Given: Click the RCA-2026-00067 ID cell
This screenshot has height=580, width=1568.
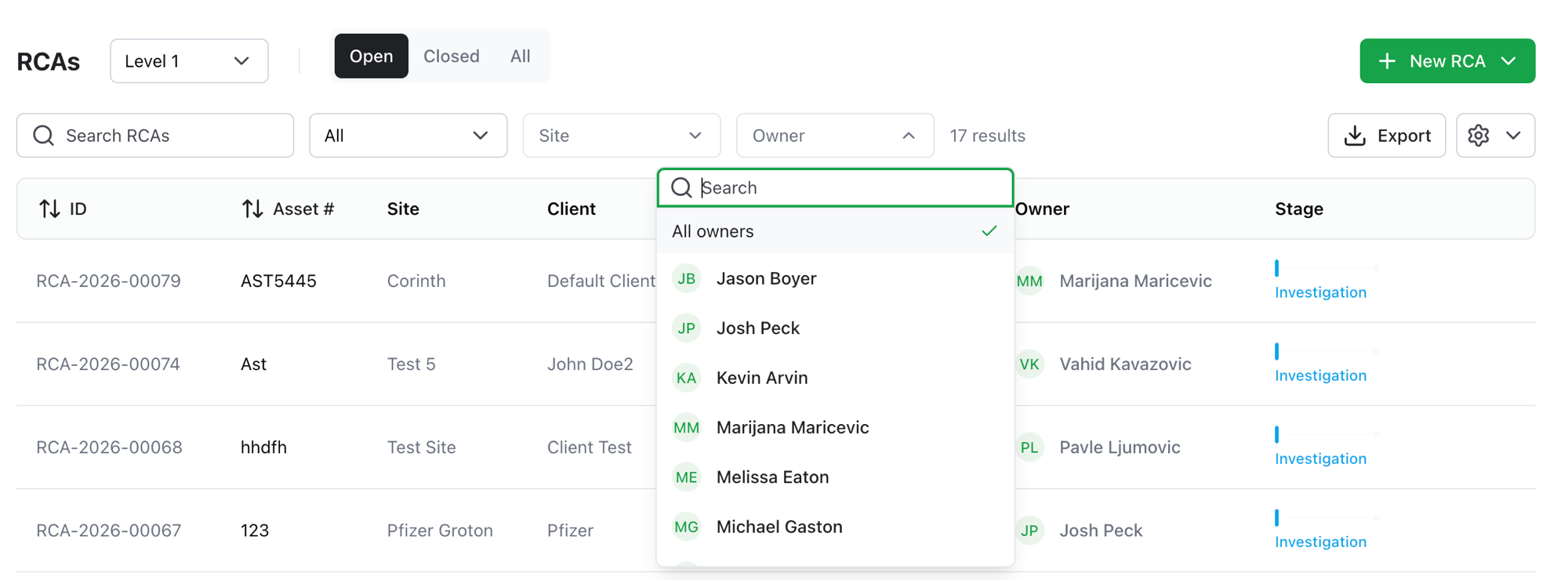Looking at the screenshot, I should [108, 530].
